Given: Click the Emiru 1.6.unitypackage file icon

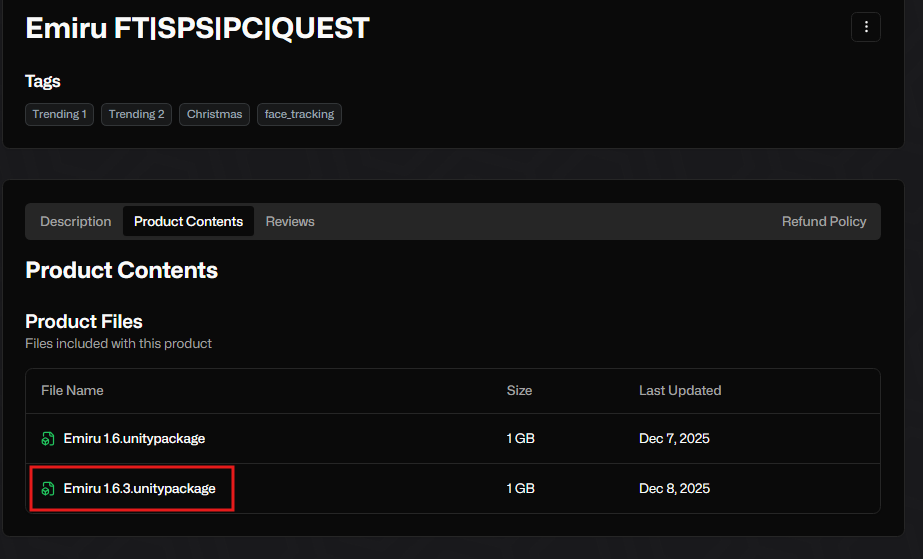Looking at the screenshot, I should point(48,438).
